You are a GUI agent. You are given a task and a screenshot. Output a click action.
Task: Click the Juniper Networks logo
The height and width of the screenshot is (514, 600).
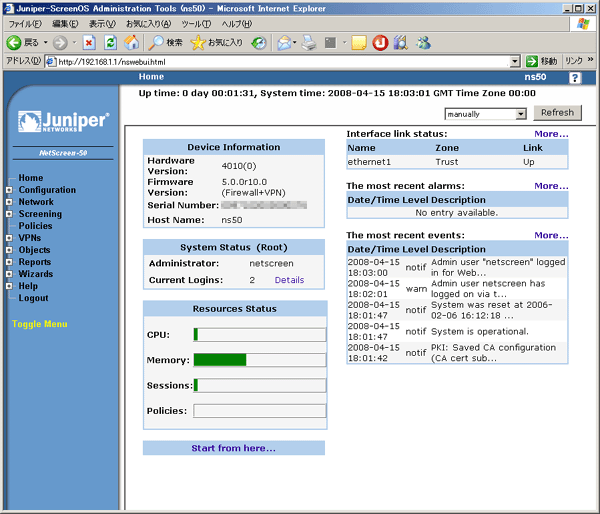point(64,122)
